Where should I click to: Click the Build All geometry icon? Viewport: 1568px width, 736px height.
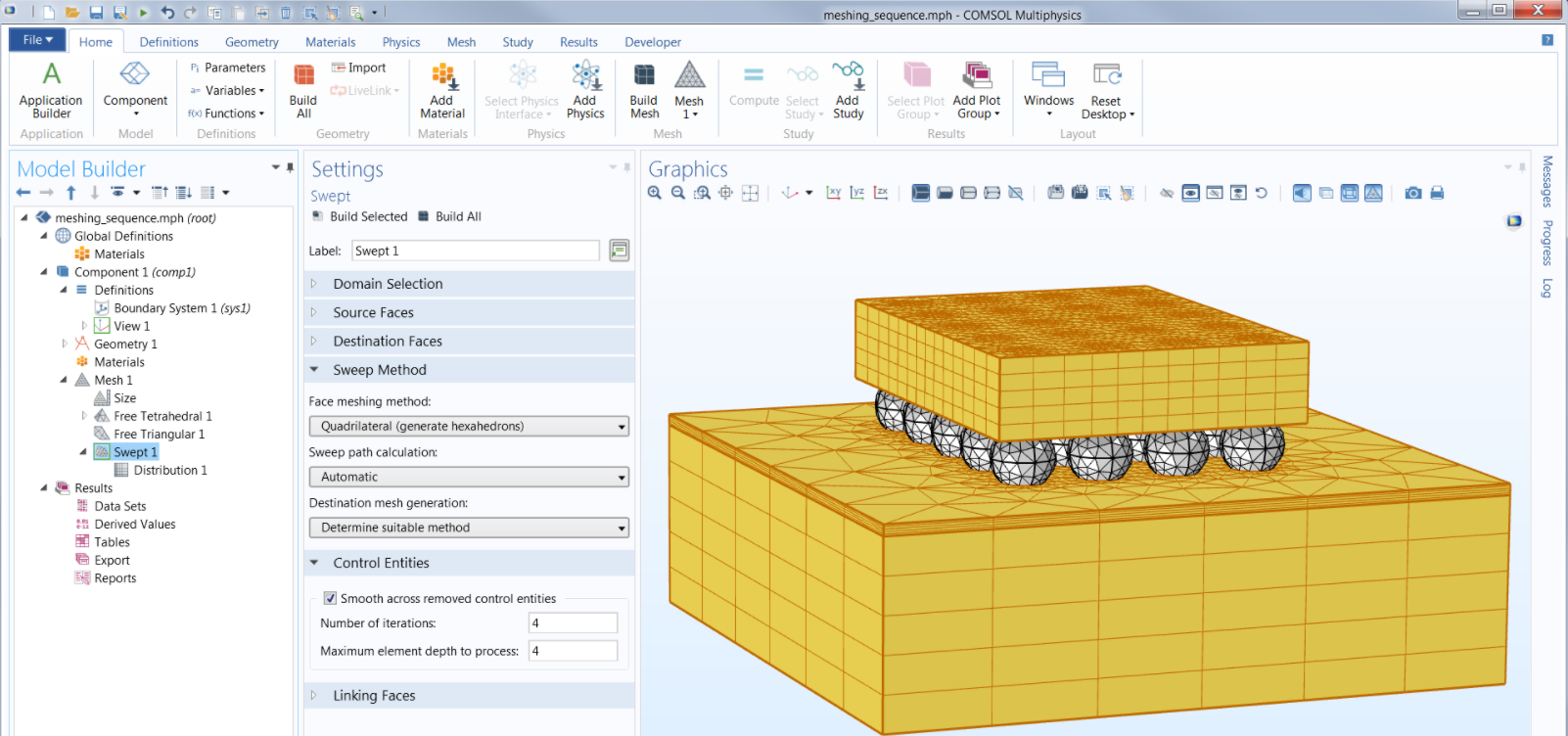(x=303, y=75)
